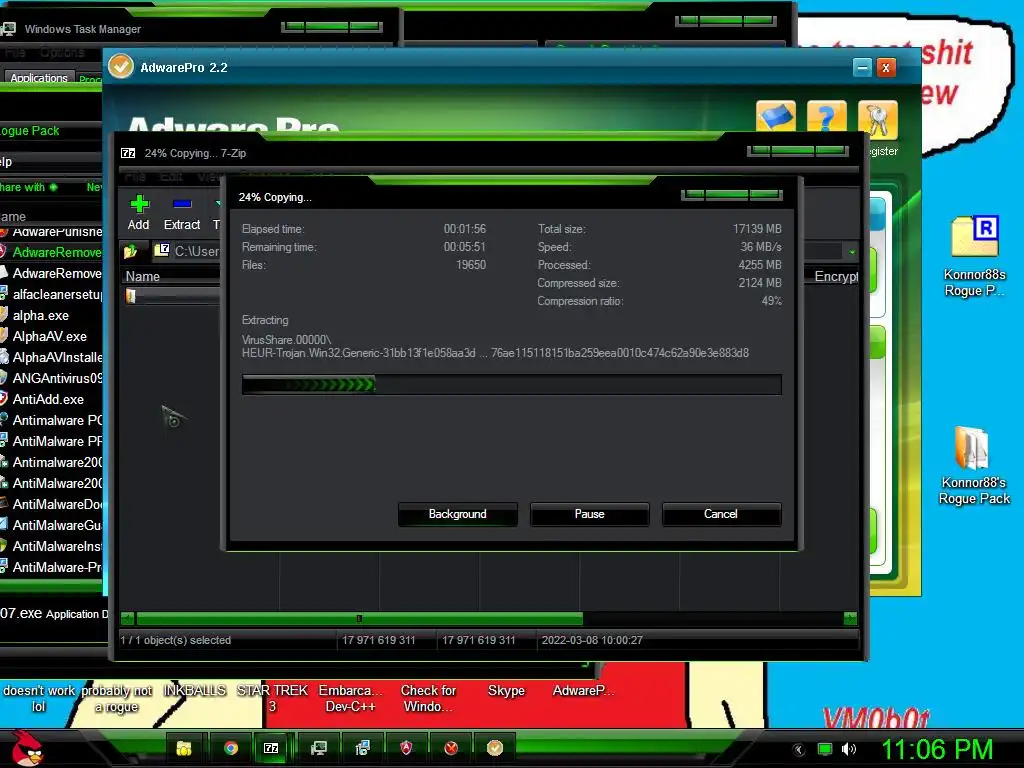The height and width of the screenshot is (768, 1024).
Task: Open Konnor88s Rogue P... folder with R badge
Action: (x=974, y=256)
